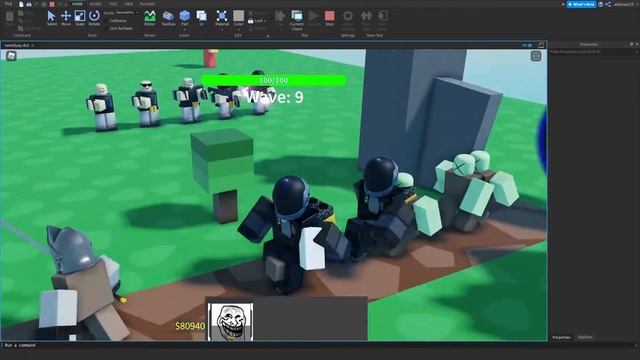Image resolution: width=640 pixels, height=360 pixels.
Task: Switch to the PLUGINS tab
Action: (147, 4)
